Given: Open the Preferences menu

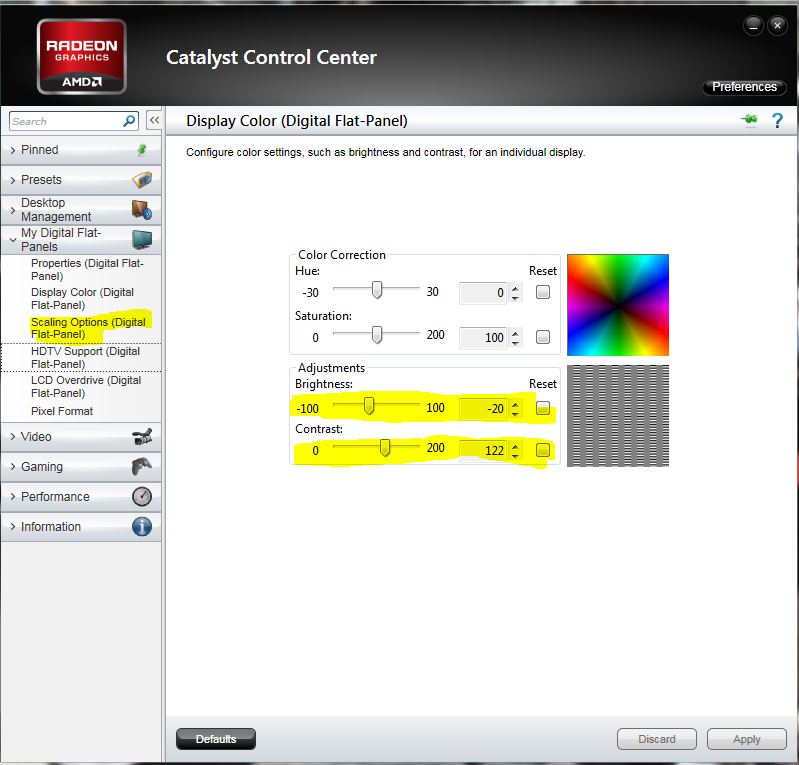Looking at the screenshot, I should [x=744, y=87].
